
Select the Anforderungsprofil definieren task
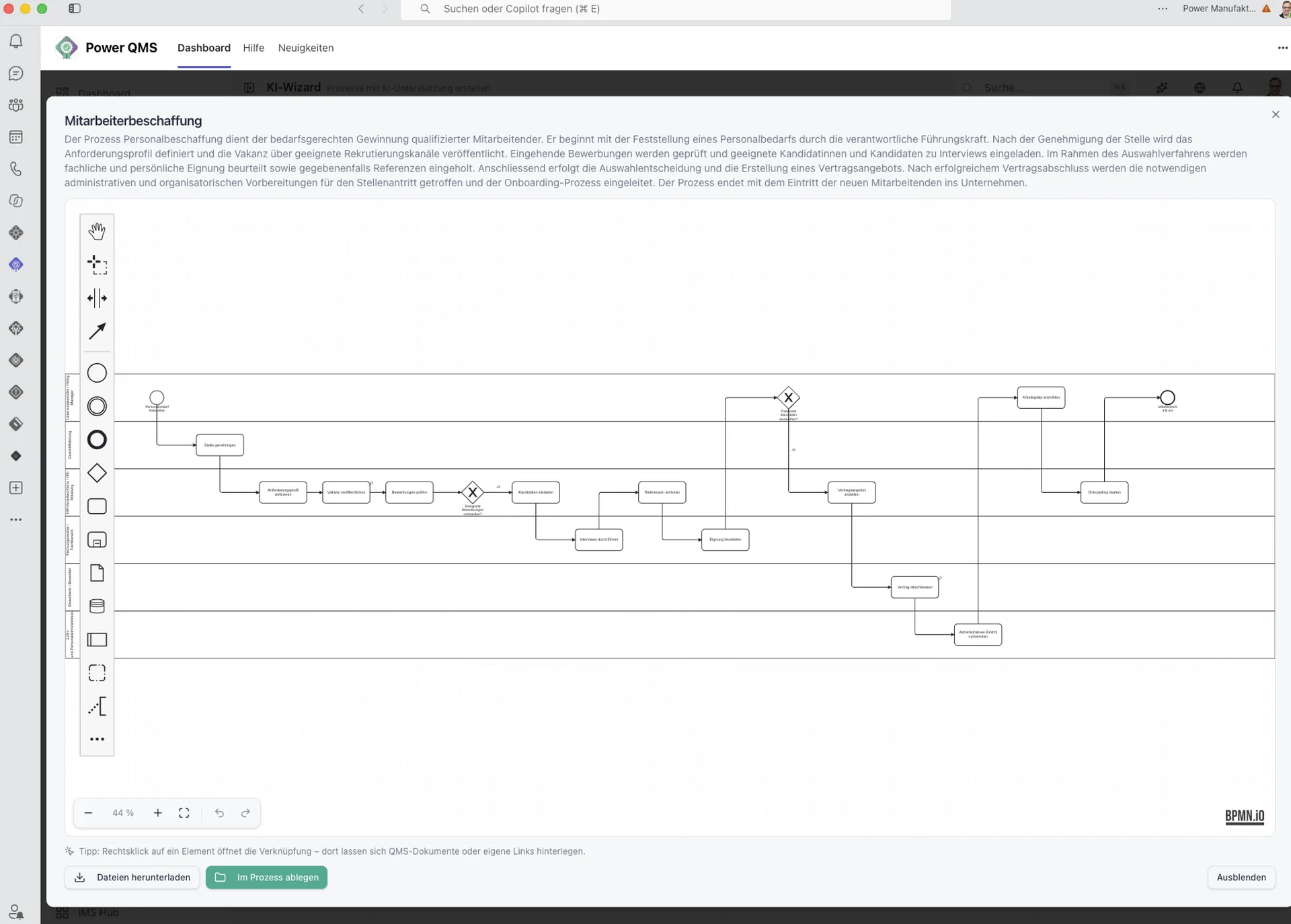pos(283,492)
